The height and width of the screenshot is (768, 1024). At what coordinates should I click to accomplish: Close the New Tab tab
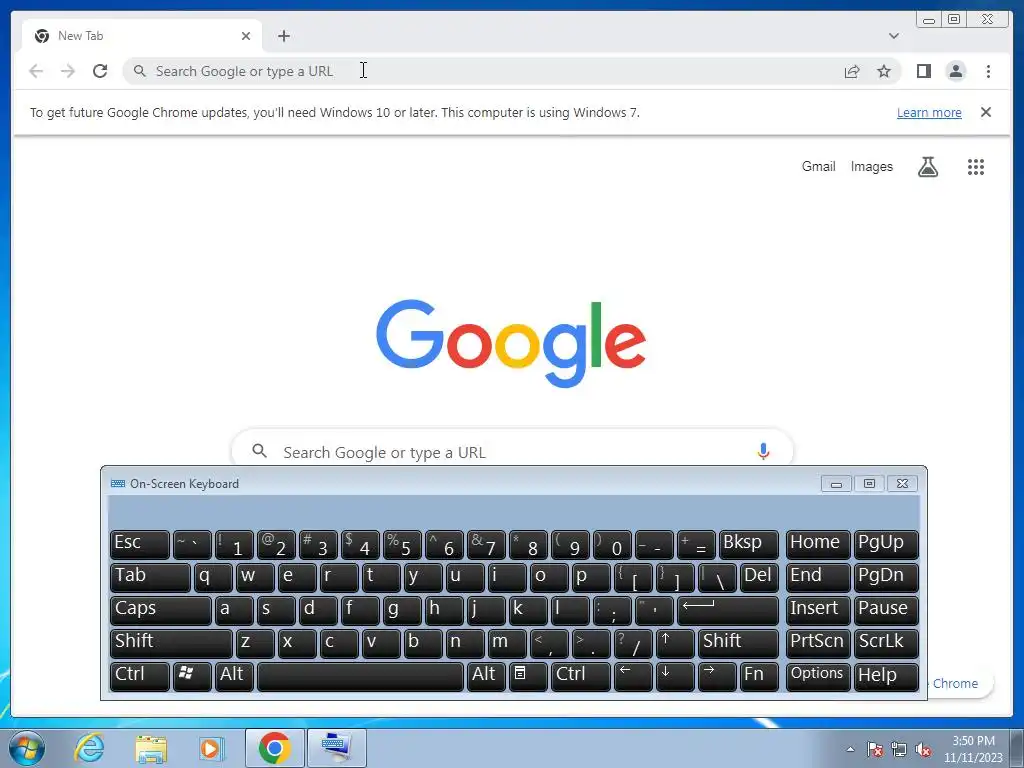coord(246,36)
